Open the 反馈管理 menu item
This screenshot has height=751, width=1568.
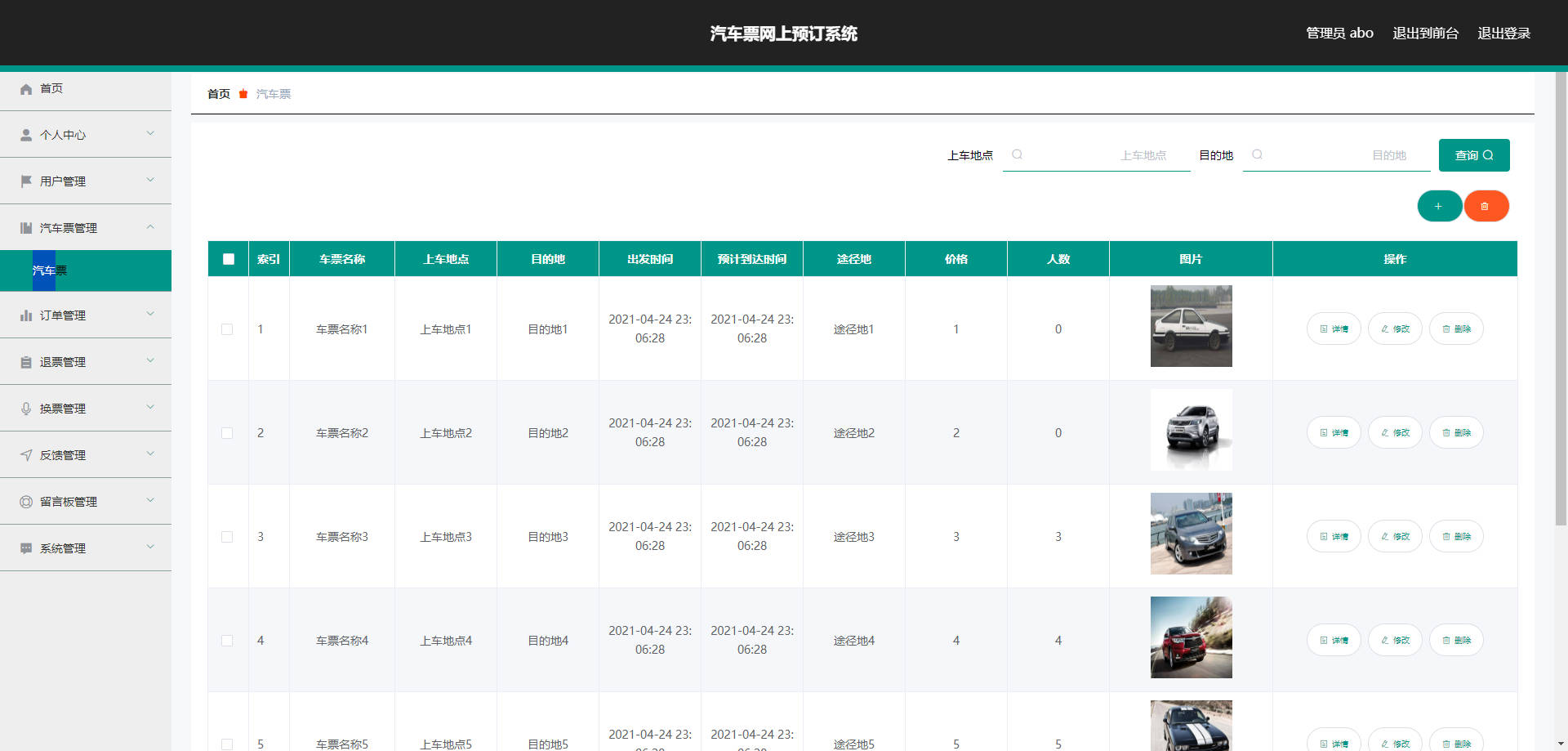tap(86, 455)
